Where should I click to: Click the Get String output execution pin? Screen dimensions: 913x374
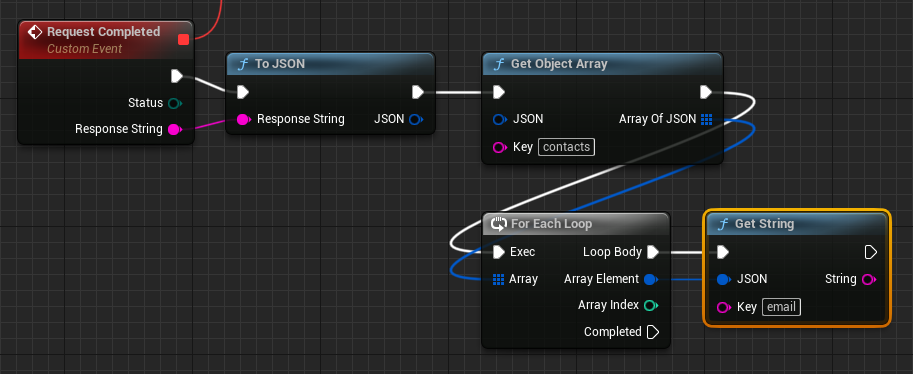870,252
